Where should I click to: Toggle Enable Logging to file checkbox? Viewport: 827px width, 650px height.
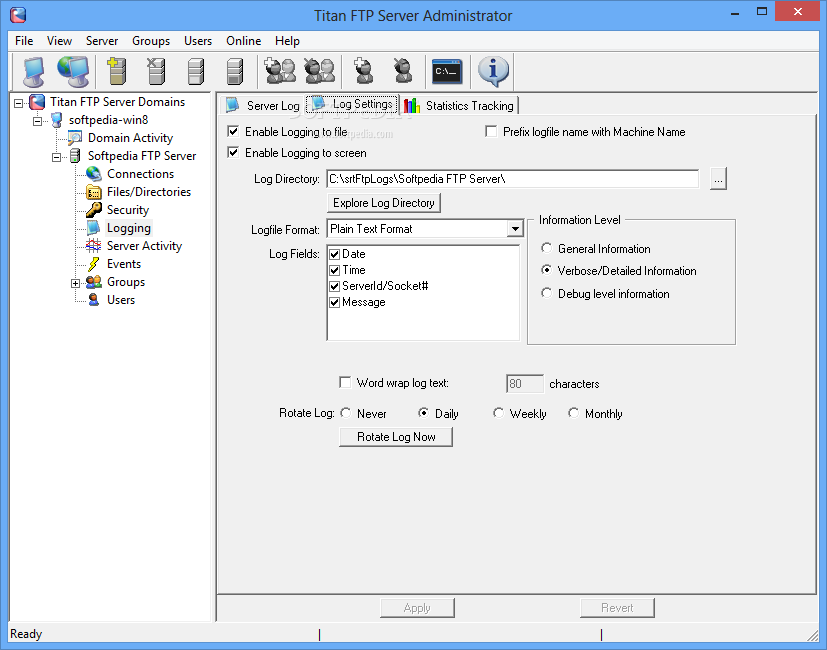233,131
